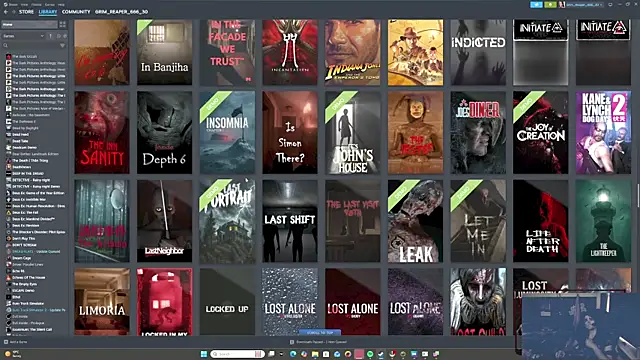Click the Windows Start button
This screenshot has height=360, width=640.
click(x=204, y=354)
